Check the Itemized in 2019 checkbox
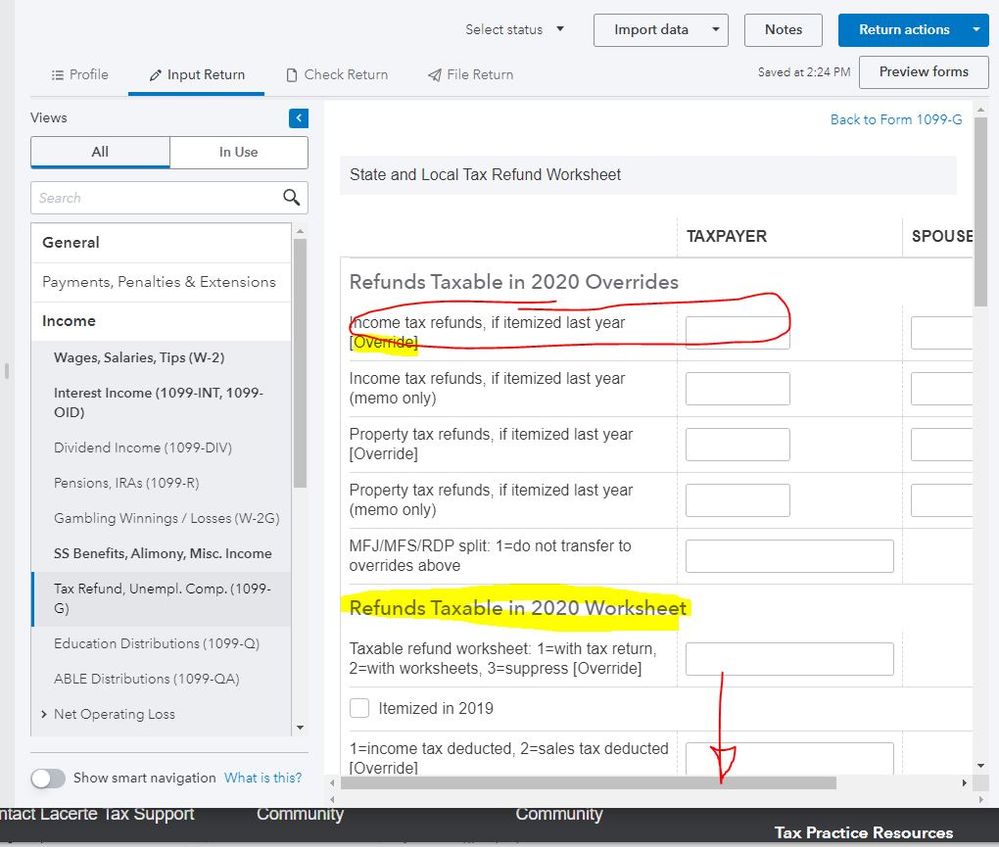The image size is (999, 847). click(359, 708)
